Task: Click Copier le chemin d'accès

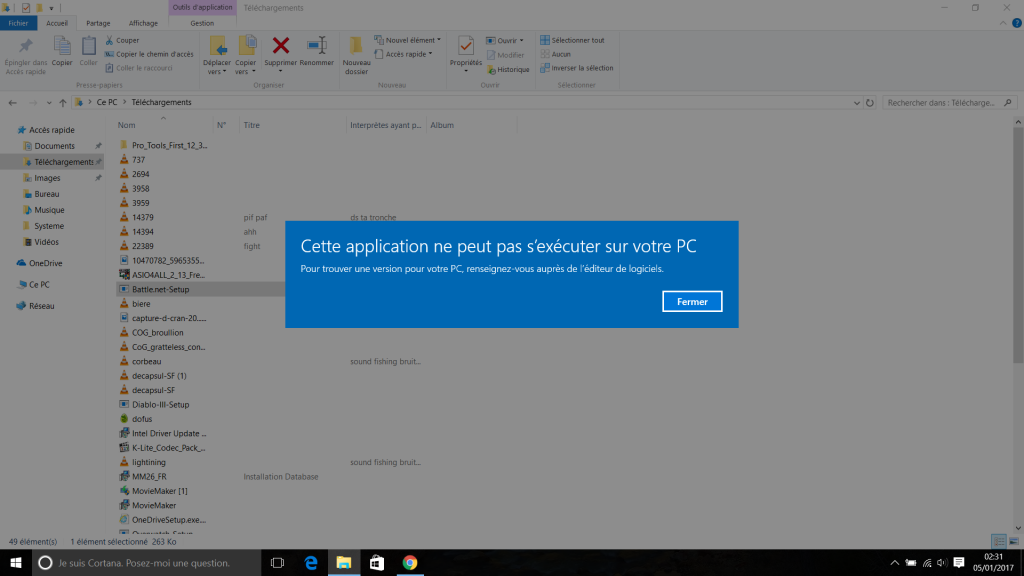Action: (x=149, y=54)
